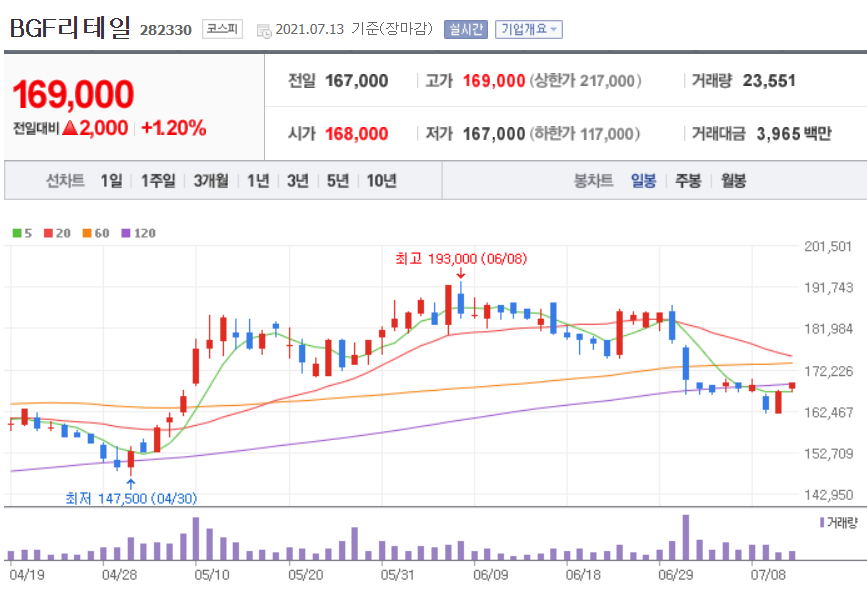This screenshot has height=590, width=867.
Task: Click the 07/08 date axis label
Action: point(768,575)
